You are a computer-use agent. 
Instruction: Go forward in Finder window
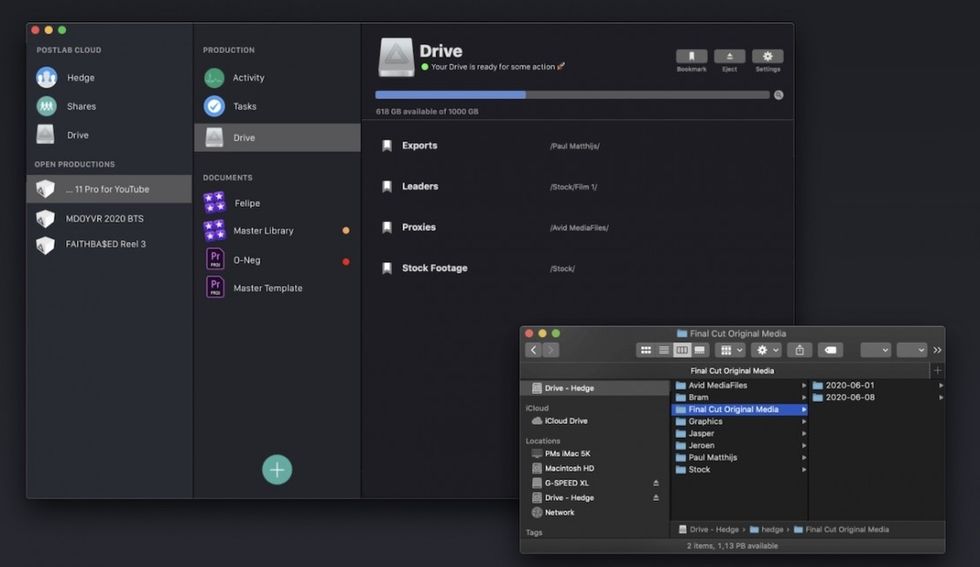click(551, 350)
